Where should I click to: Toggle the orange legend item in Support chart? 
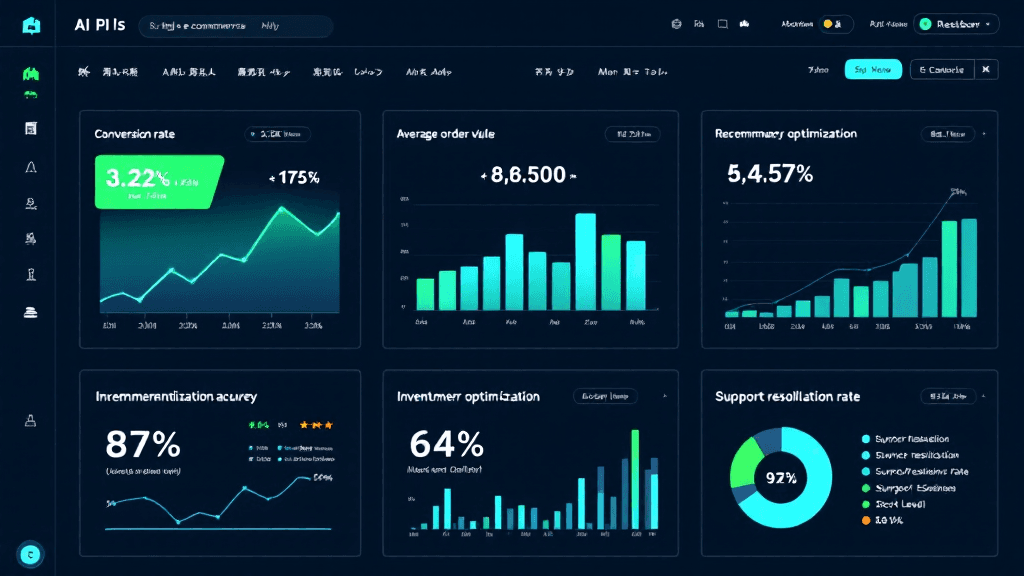tap(866, 520)
